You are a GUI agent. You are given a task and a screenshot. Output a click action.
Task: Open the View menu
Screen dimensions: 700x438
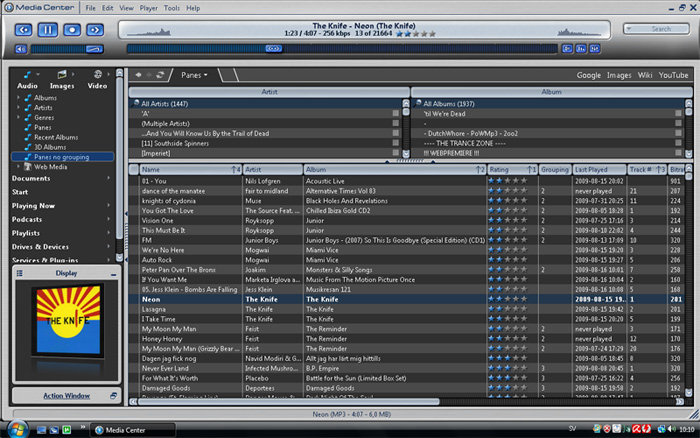click(126, 8)
